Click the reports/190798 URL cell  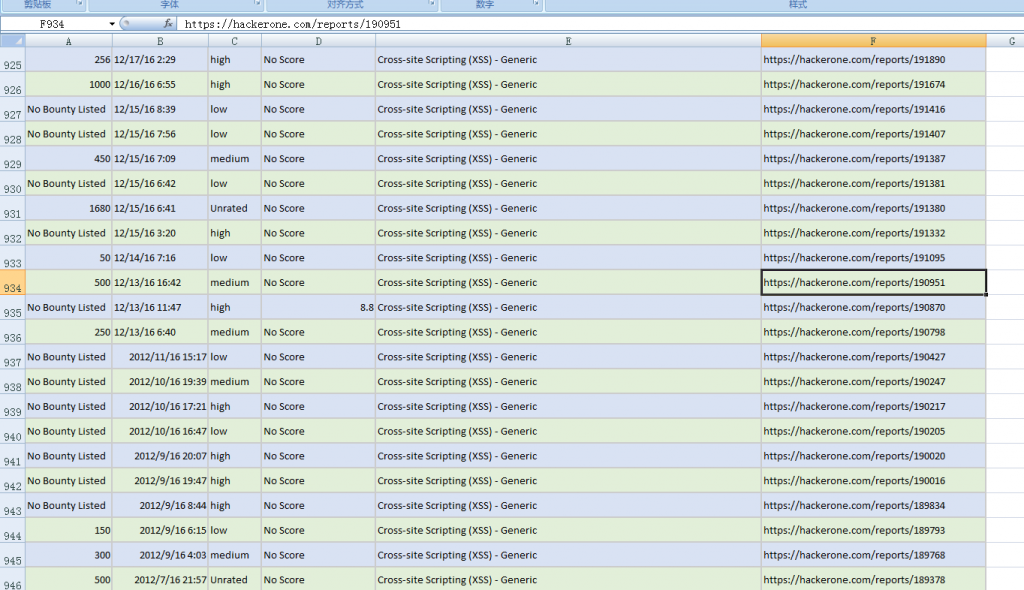(873, 332)
